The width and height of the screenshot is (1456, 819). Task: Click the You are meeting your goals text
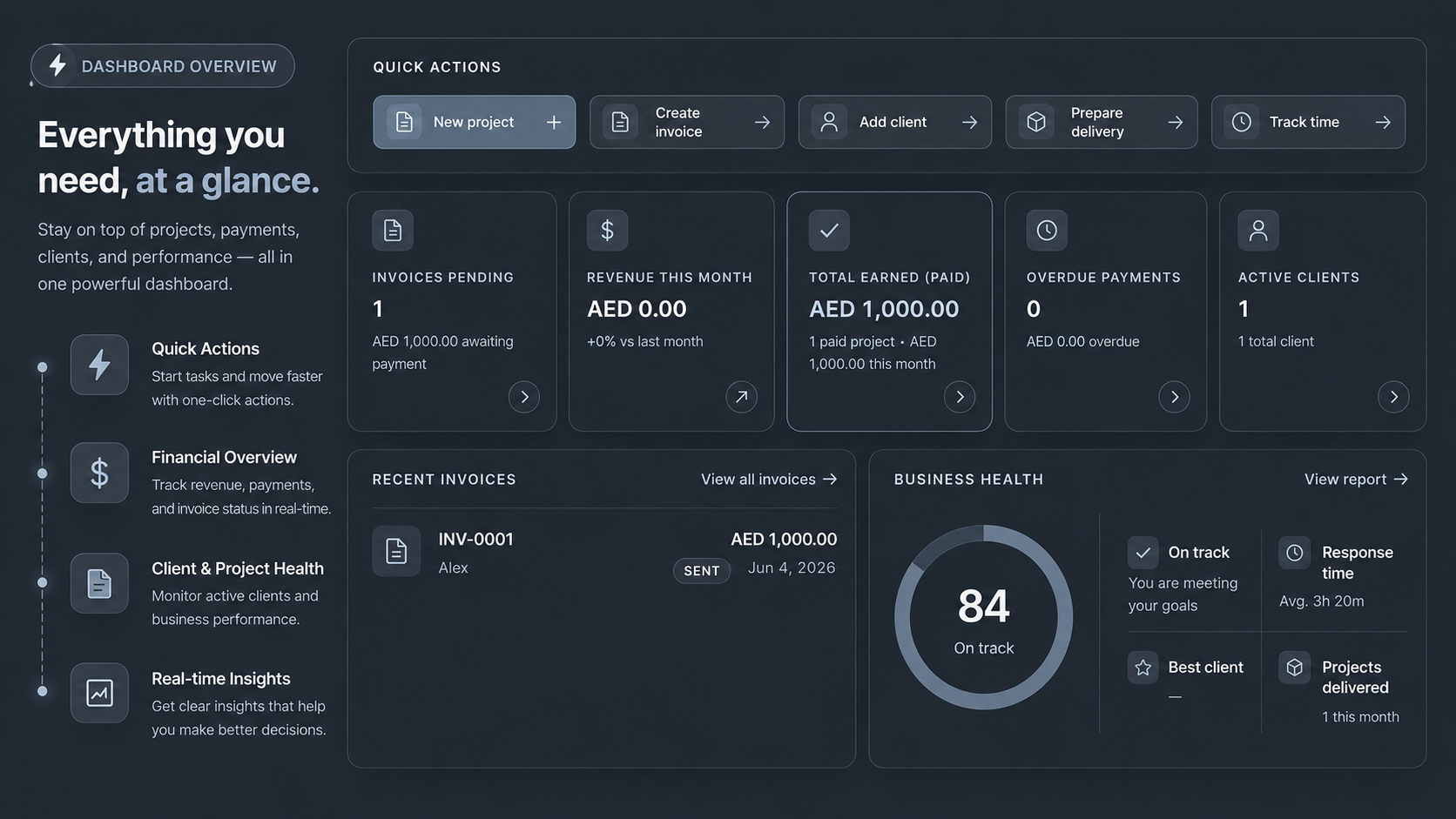coord(1183,594)
